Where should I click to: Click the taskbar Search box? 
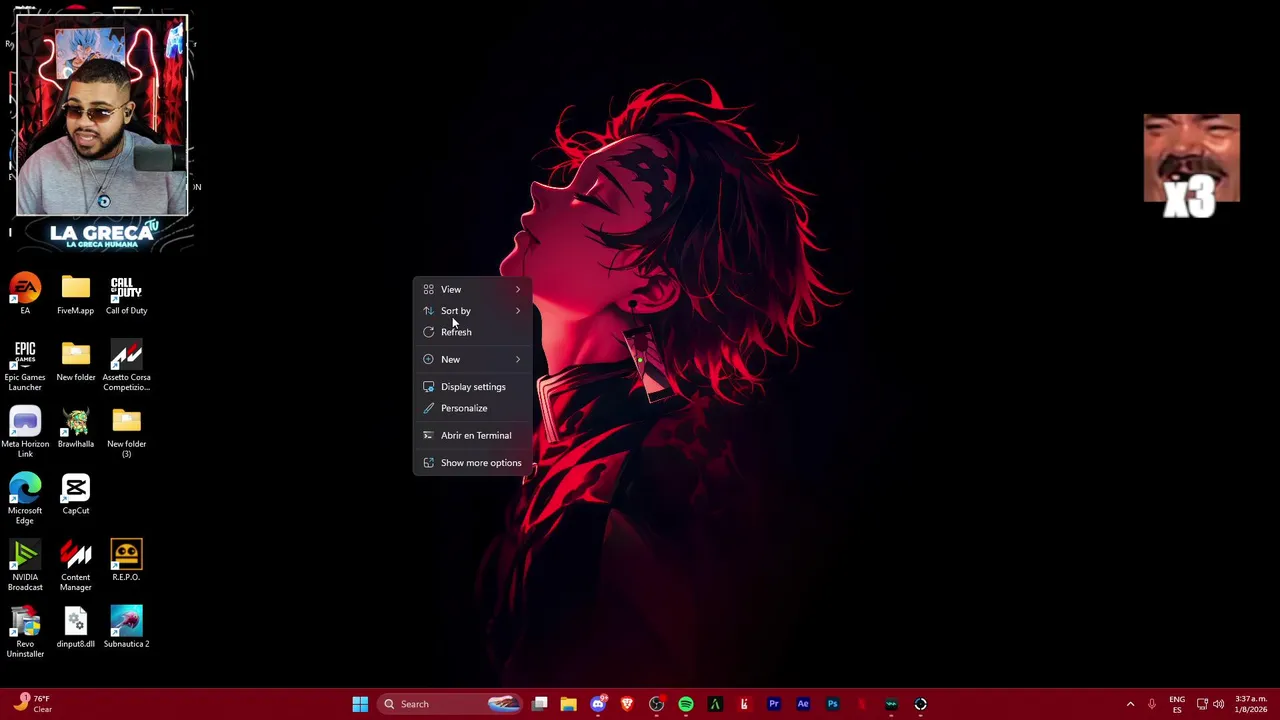coord(451,704)
